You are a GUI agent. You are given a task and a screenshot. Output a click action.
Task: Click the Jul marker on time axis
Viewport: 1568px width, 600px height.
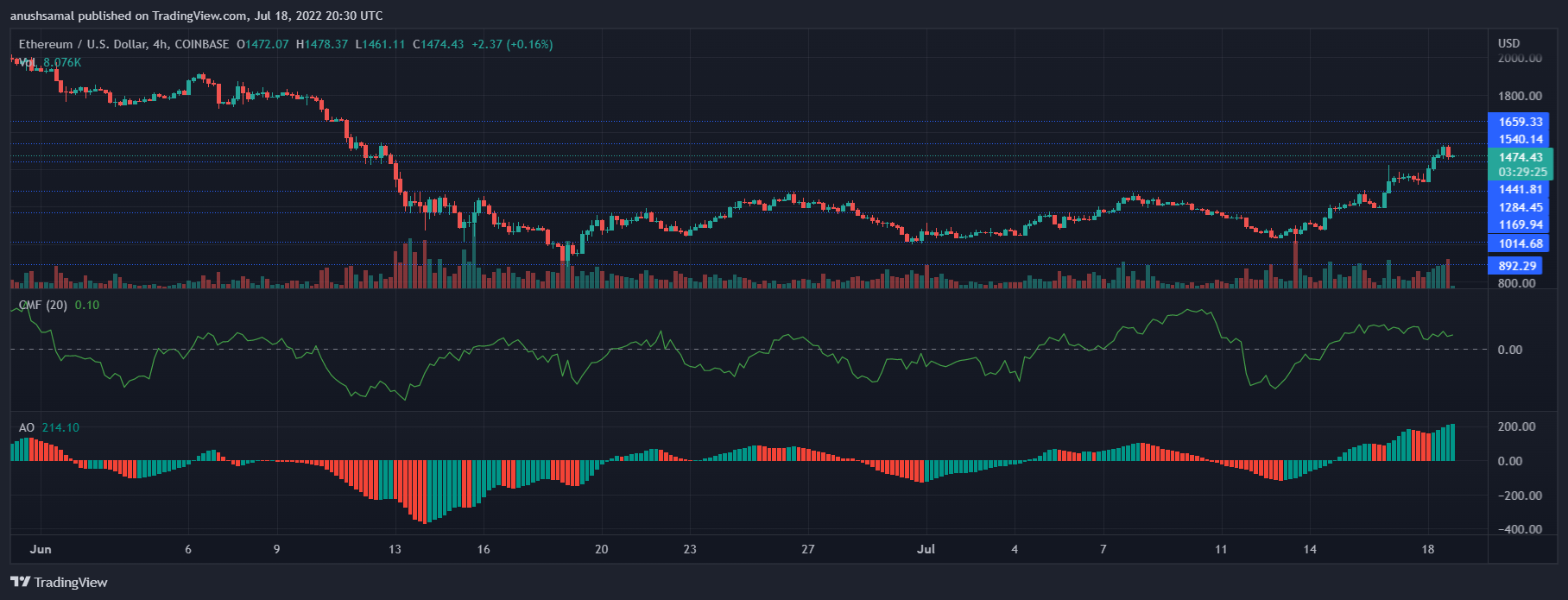926,549
